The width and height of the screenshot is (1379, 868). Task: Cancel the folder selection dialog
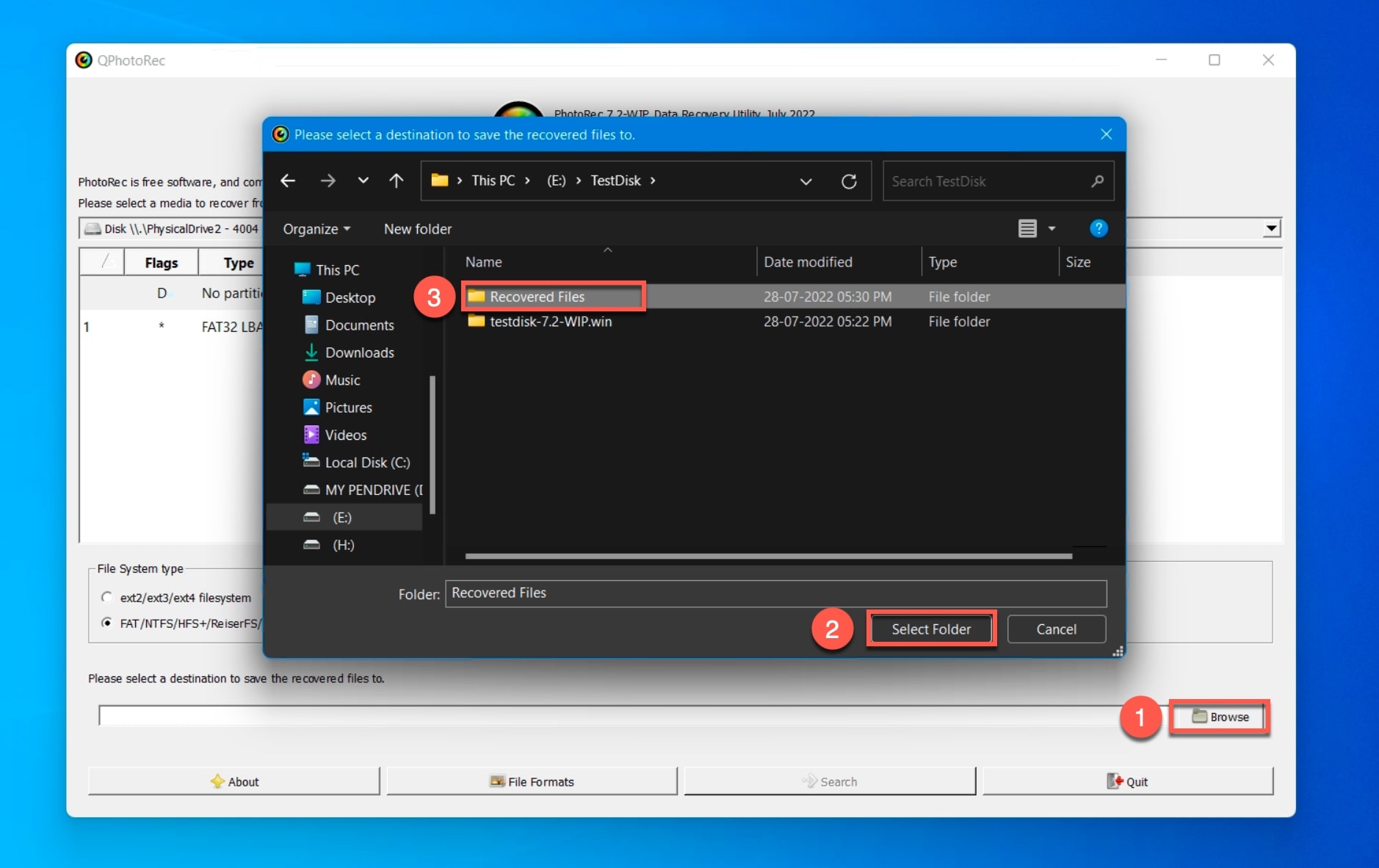(x=1056, y=629)
